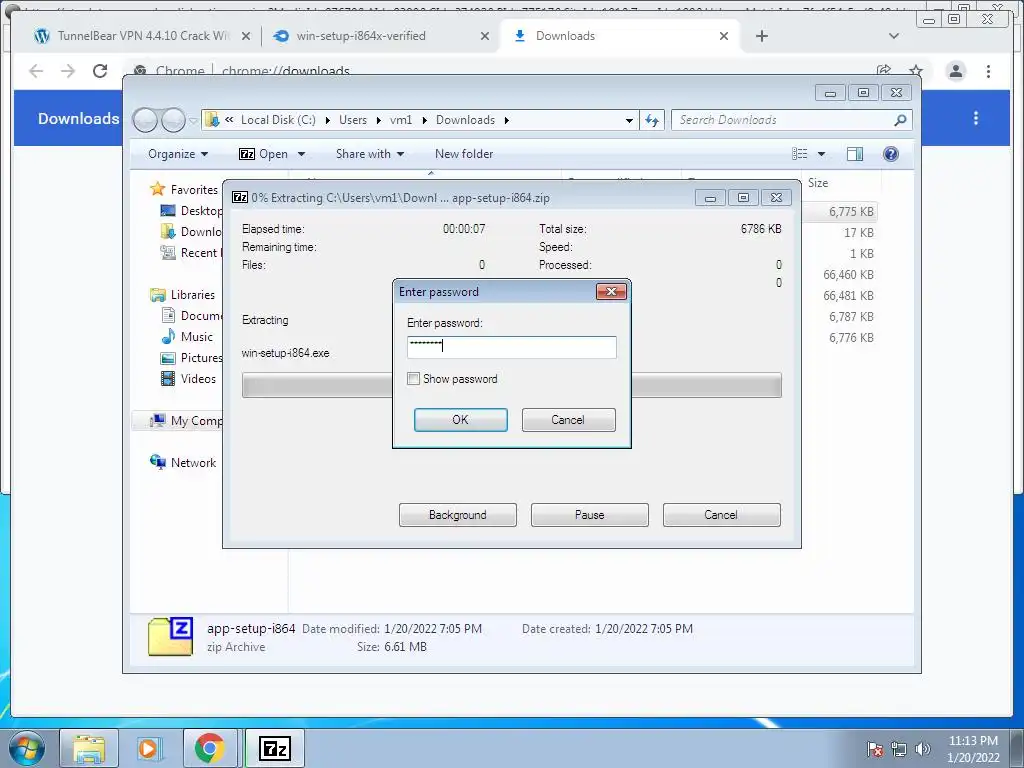Bookmark this page with the star icon

tap(916, 70)
